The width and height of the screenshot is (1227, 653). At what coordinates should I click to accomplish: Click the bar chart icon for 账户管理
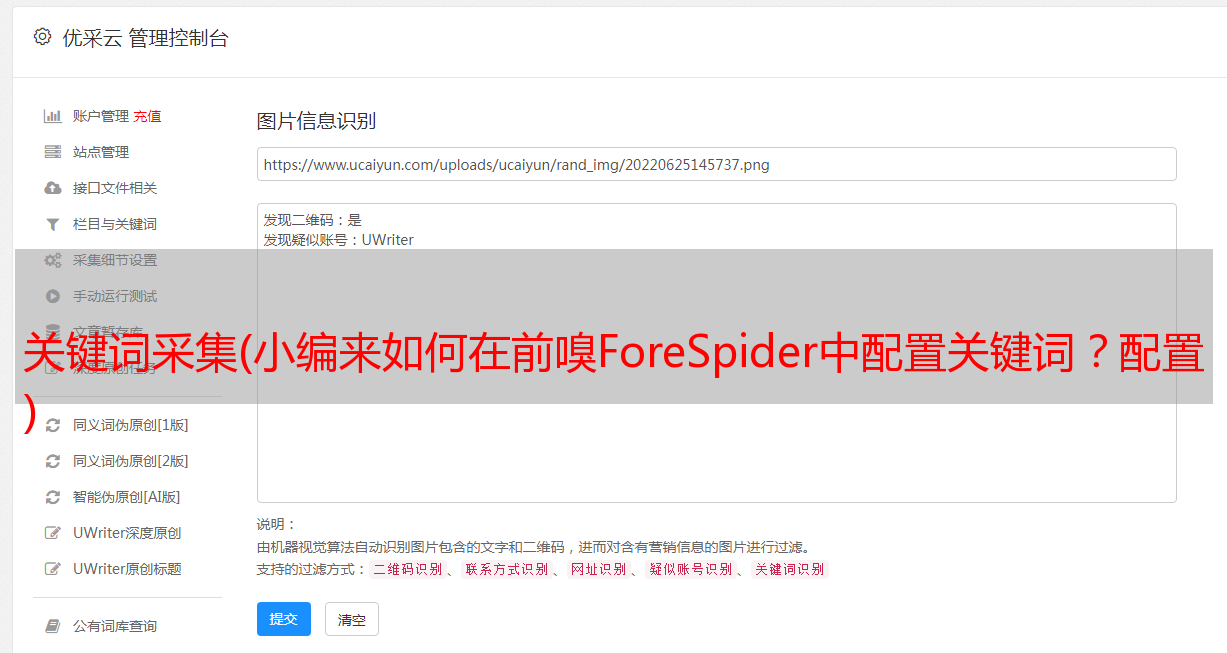[x=53, y=116]
